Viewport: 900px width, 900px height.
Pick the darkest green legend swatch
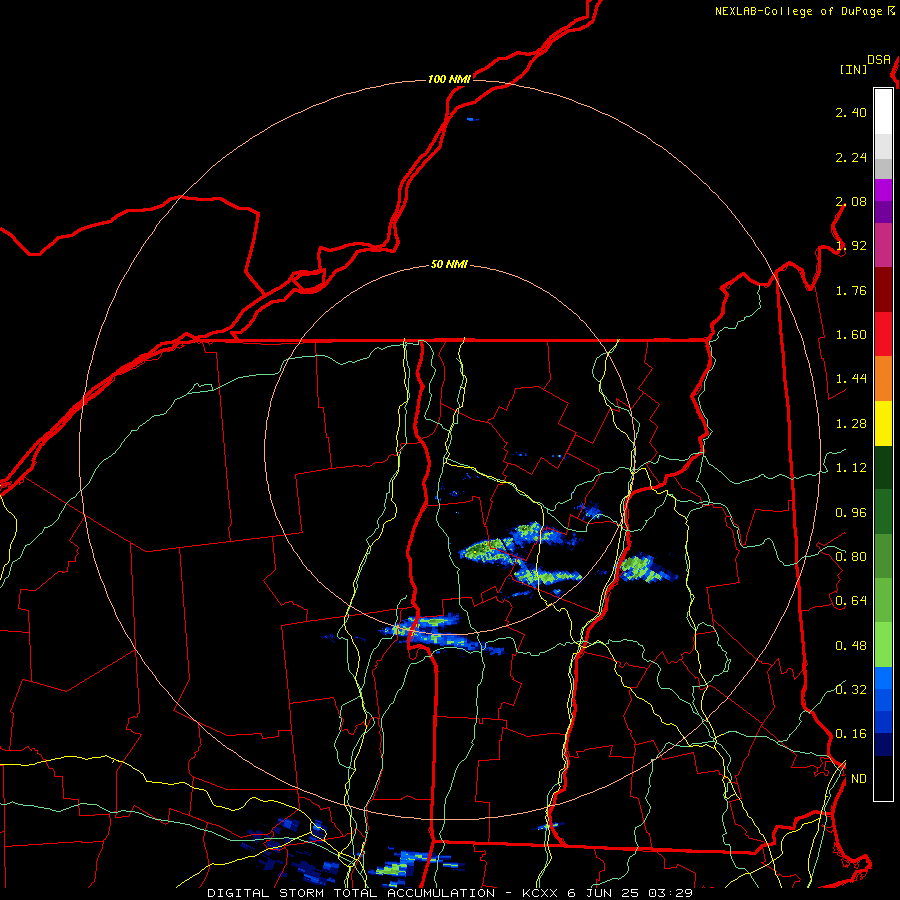coord(883,468)
